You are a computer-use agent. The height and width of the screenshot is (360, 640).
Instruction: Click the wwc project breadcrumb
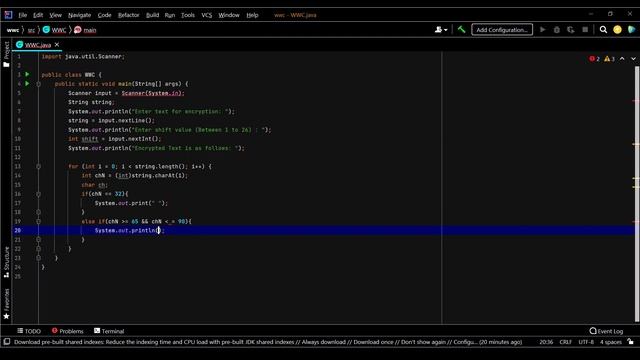point(13,30)
